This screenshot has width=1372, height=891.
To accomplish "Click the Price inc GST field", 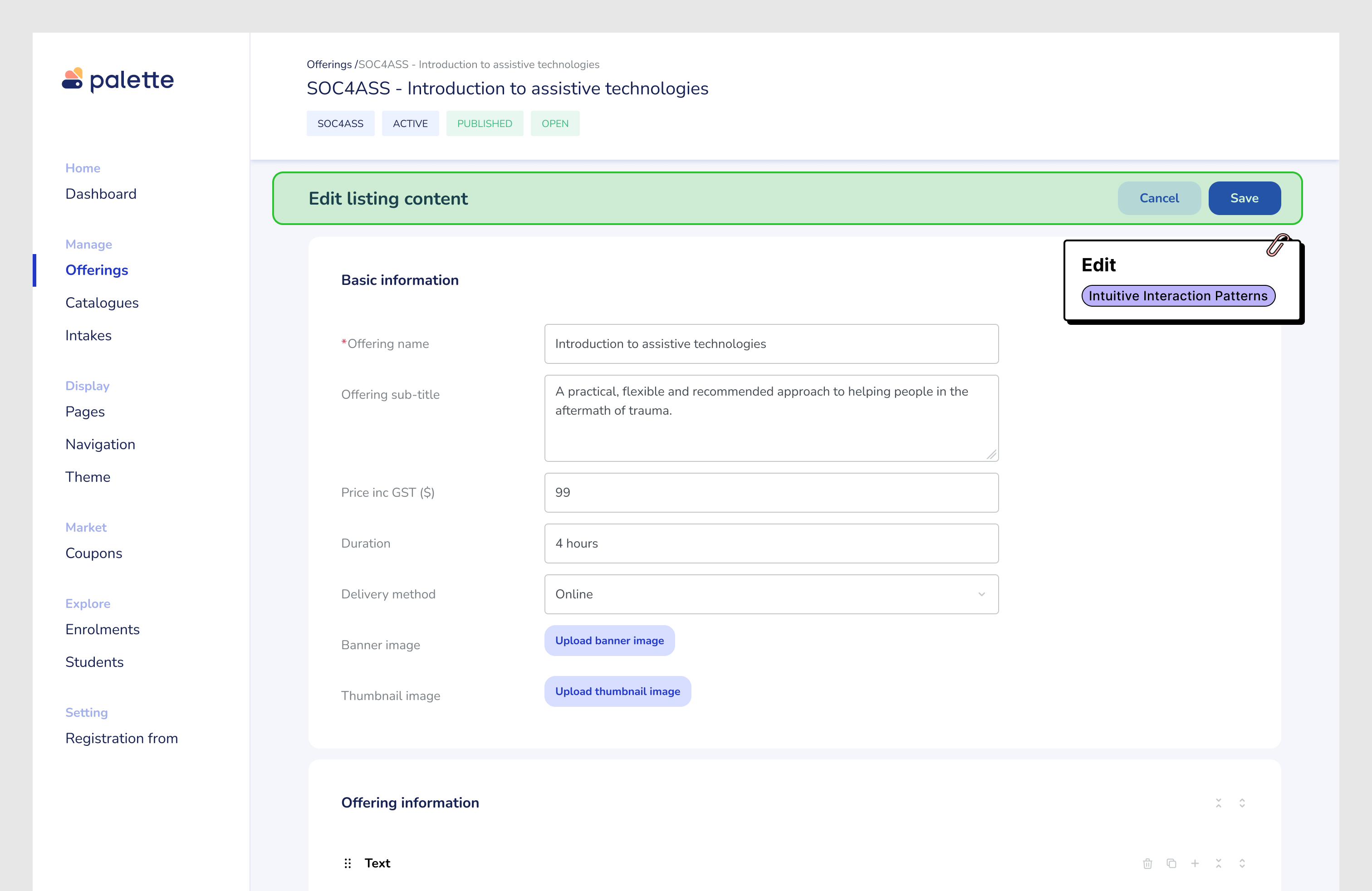I will pyautogui.click(x=771, y=492).
